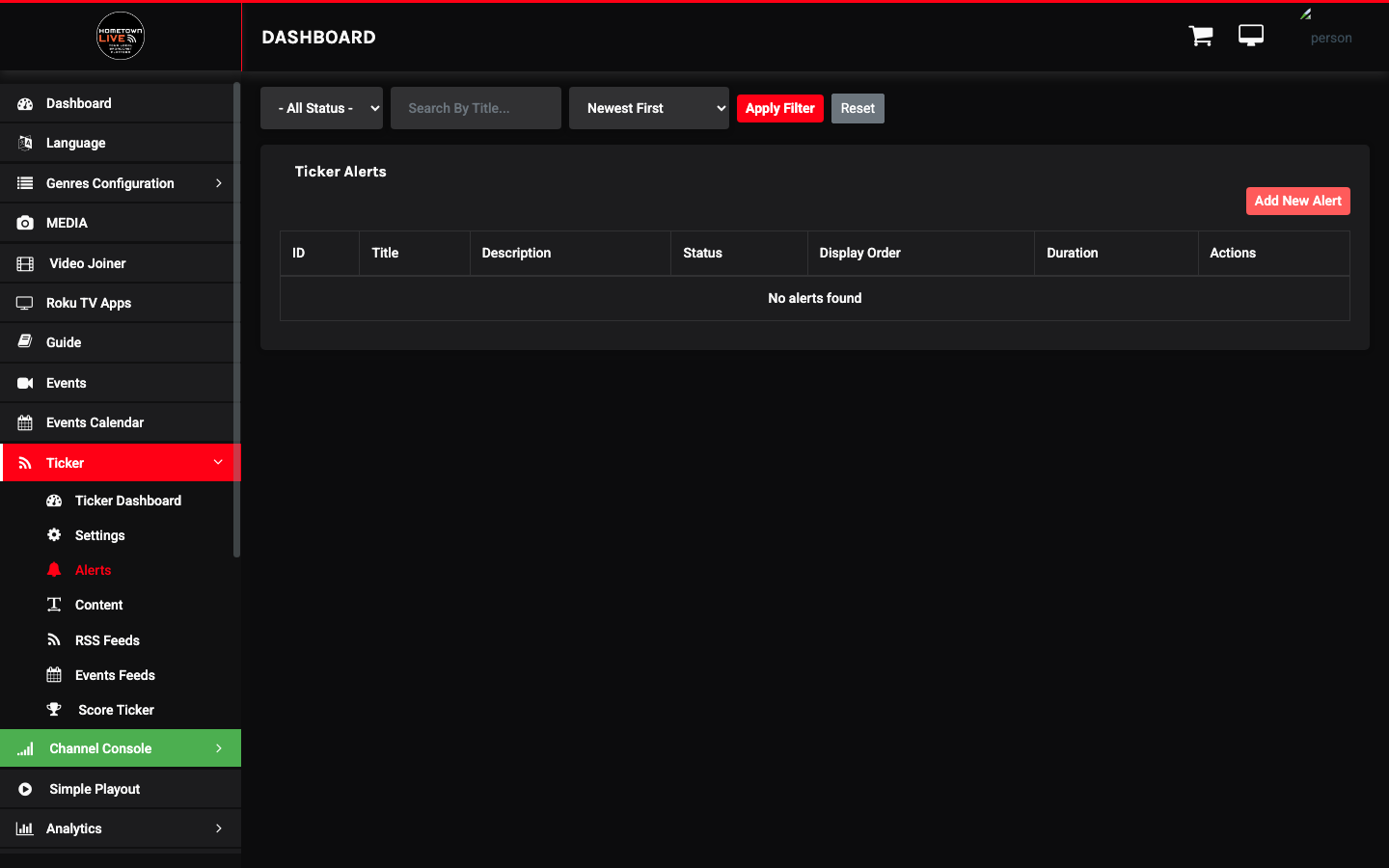Click the Content text icon

pos(54,605)
